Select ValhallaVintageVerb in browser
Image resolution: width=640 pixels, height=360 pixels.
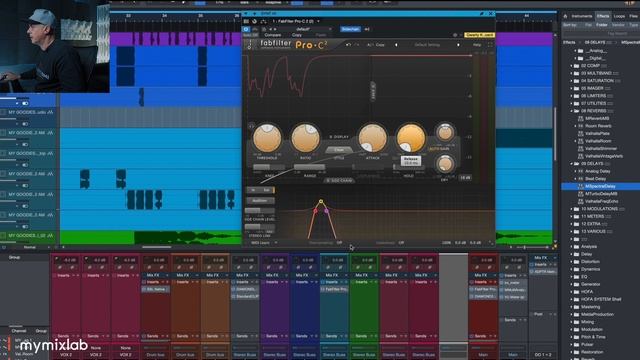pyautogui.click(x=604, y=156)
